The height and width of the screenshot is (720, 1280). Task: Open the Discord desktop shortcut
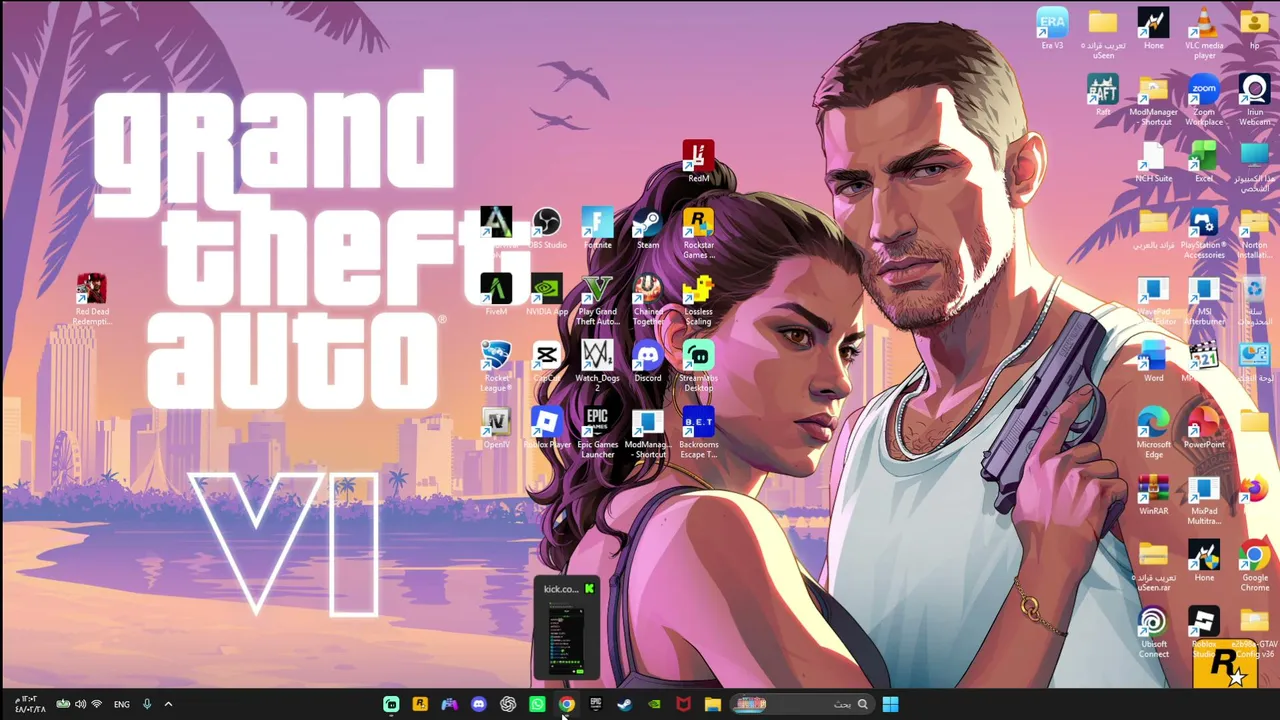click(x=648, y=362)
